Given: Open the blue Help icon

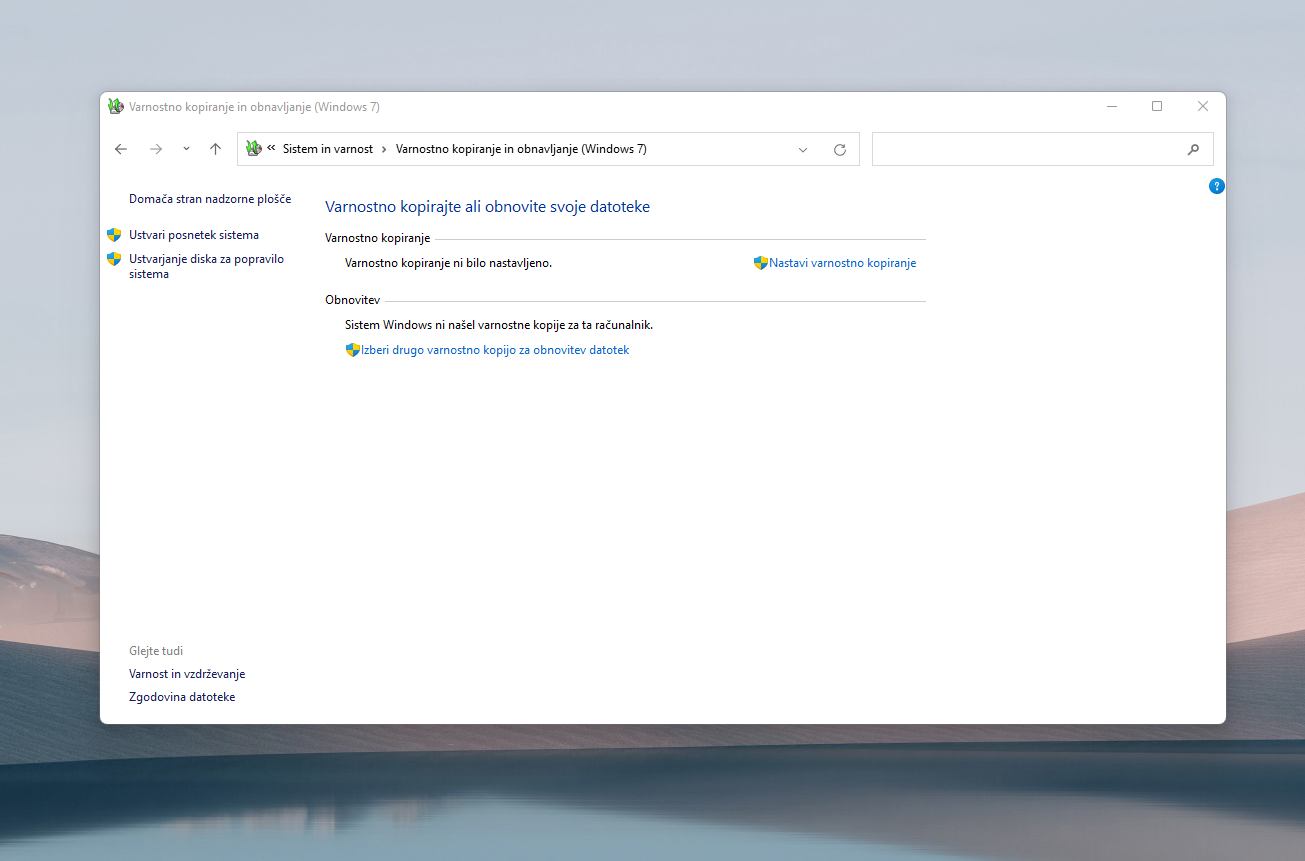Looking at the screenshot, I should [1216, 186].
